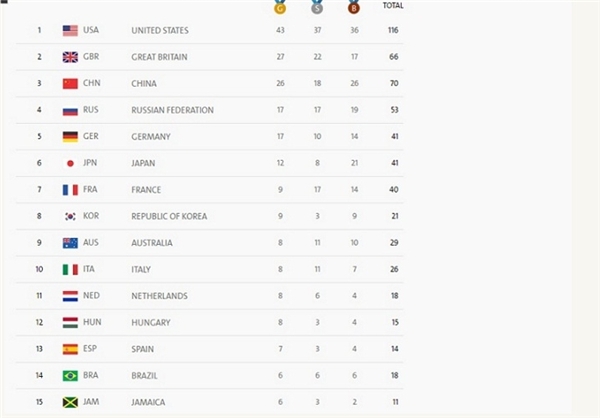Click the Brazil flag icon
Screen dimensions: 600x418
tap(70, 376)
